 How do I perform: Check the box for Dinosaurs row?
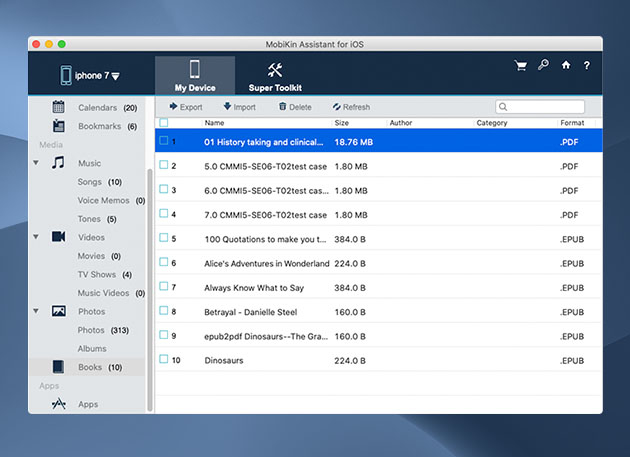(164, 359)
